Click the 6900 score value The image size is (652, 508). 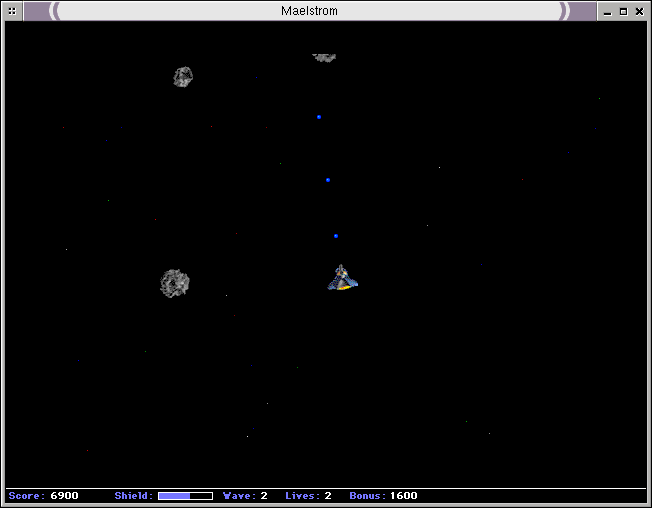click(x=64, y=496)
